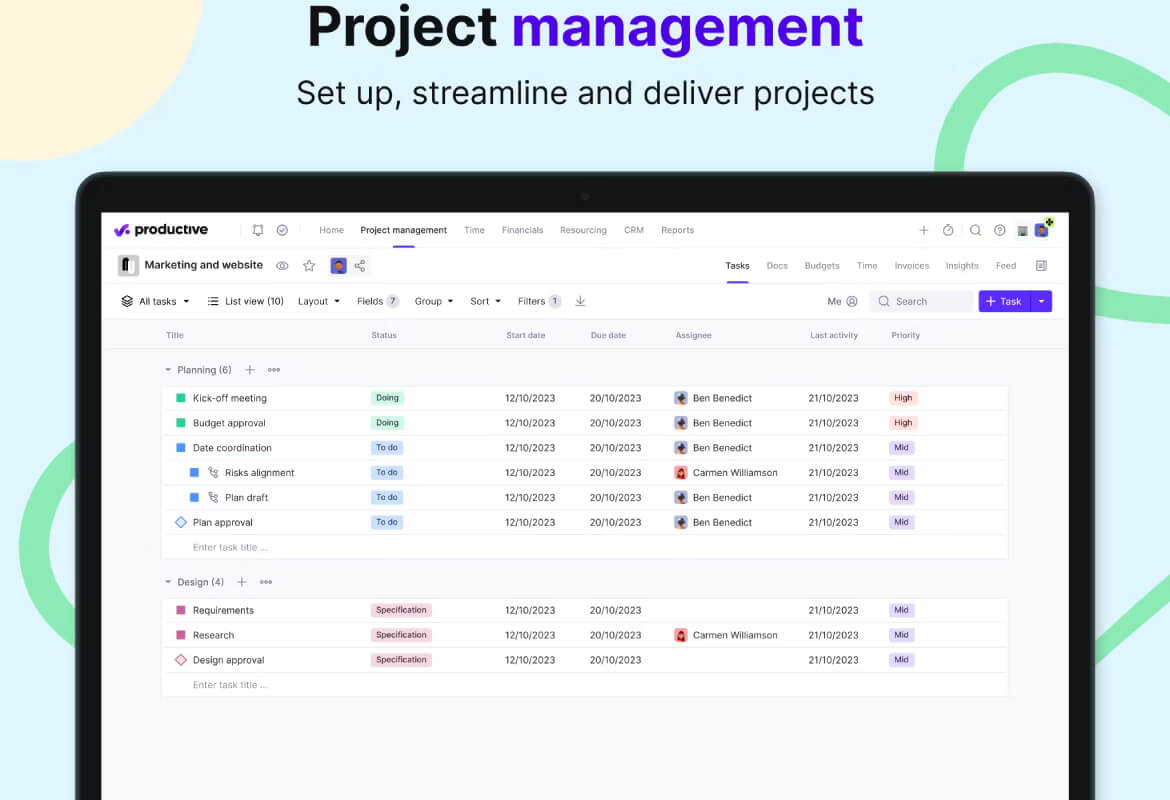Open the Task button dropdown arrow
Screen dimensions: 1170x800
click(x=1042, y=301)
